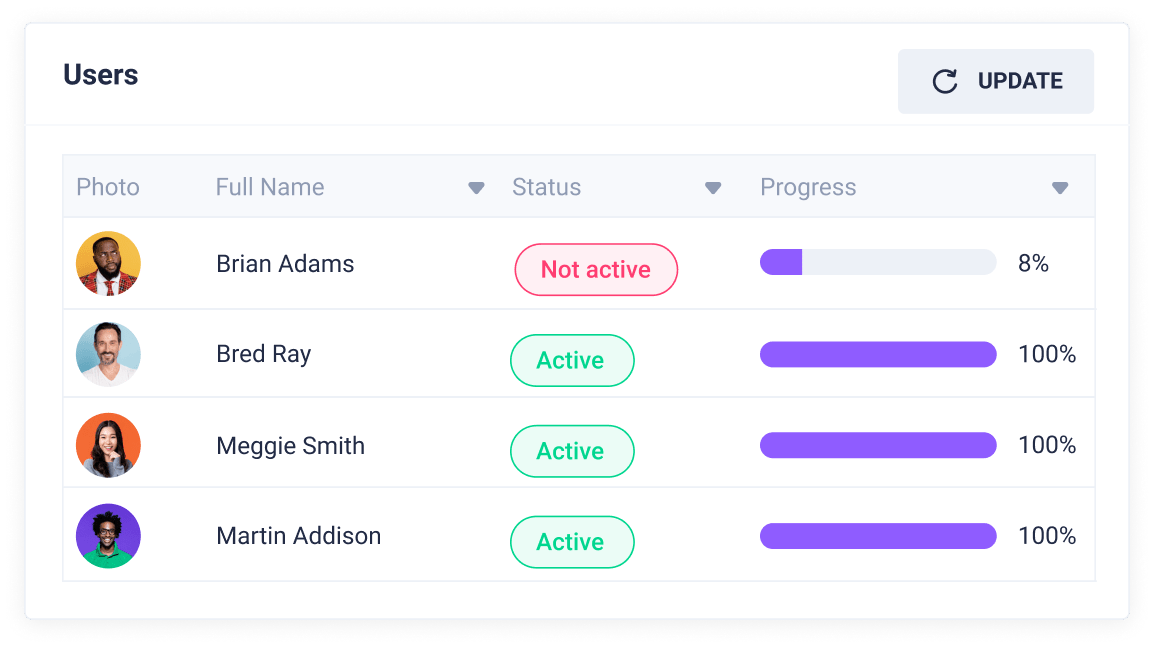Image resolution: width=1154 pixels, height=647 pixels.
Task: Click the Status column header
Action: click(x=546, y=187)
